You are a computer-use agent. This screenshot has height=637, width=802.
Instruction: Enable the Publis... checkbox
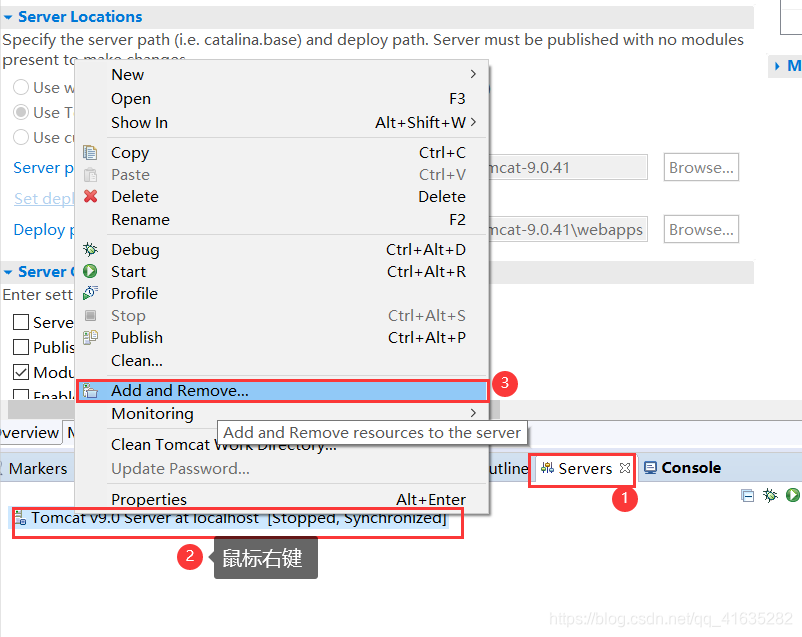click(x=21, y=347)
